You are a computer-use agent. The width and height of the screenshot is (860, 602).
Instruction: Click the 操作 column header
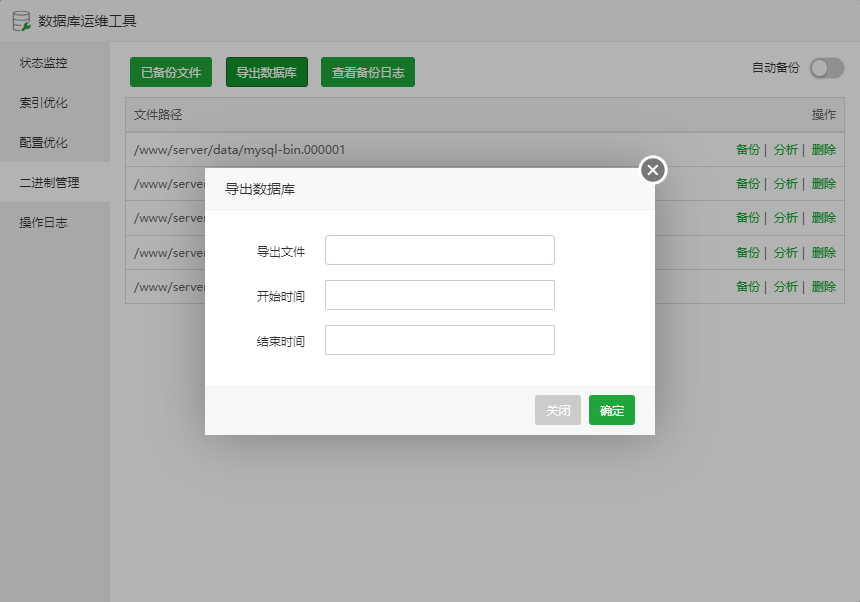click(823, 115)
